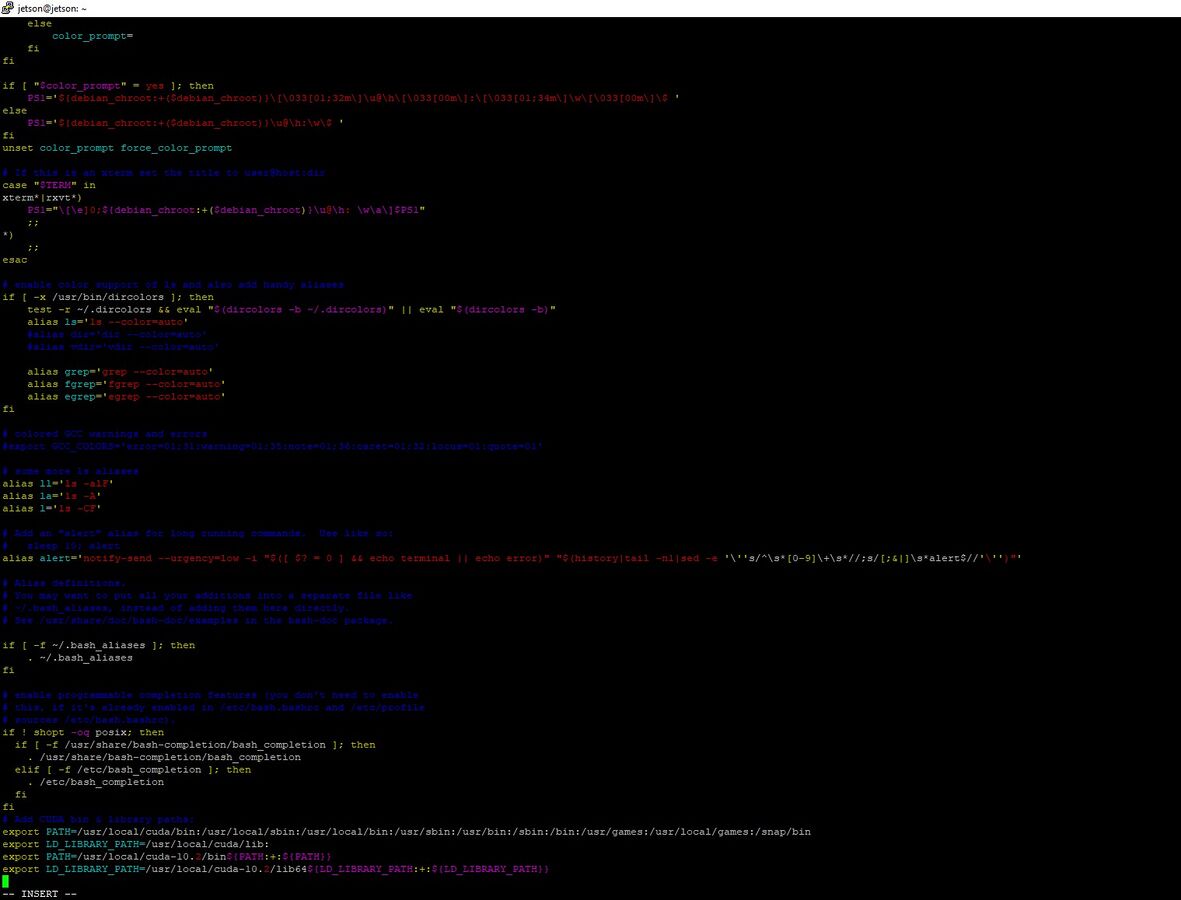Click the alias egrep line
The height and width of the screenshot is (900, 1181).
click(x=126, y=397)
